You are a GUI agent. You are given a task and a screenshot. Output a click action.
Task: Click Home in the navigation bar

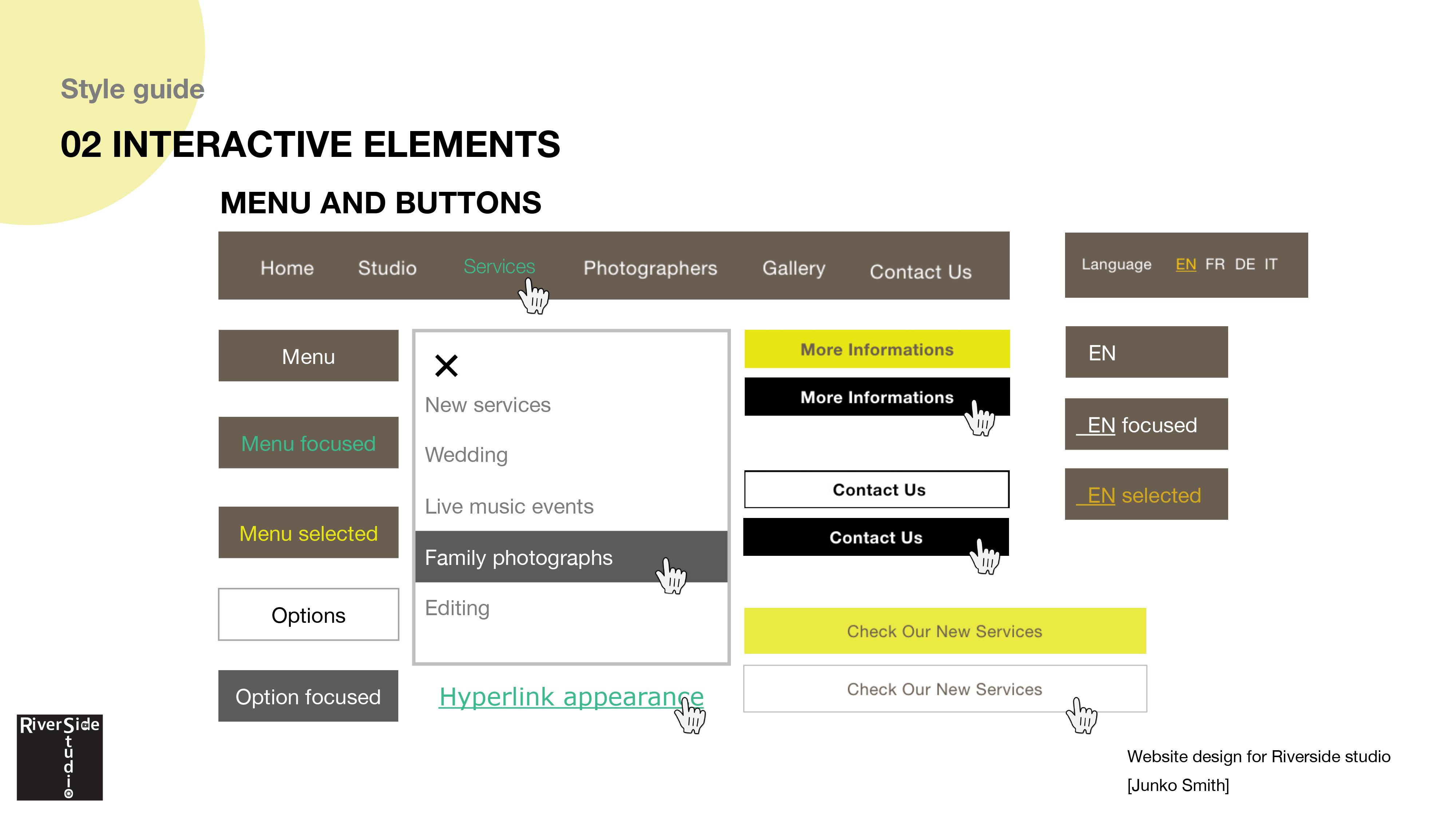(x=287, y=268)
